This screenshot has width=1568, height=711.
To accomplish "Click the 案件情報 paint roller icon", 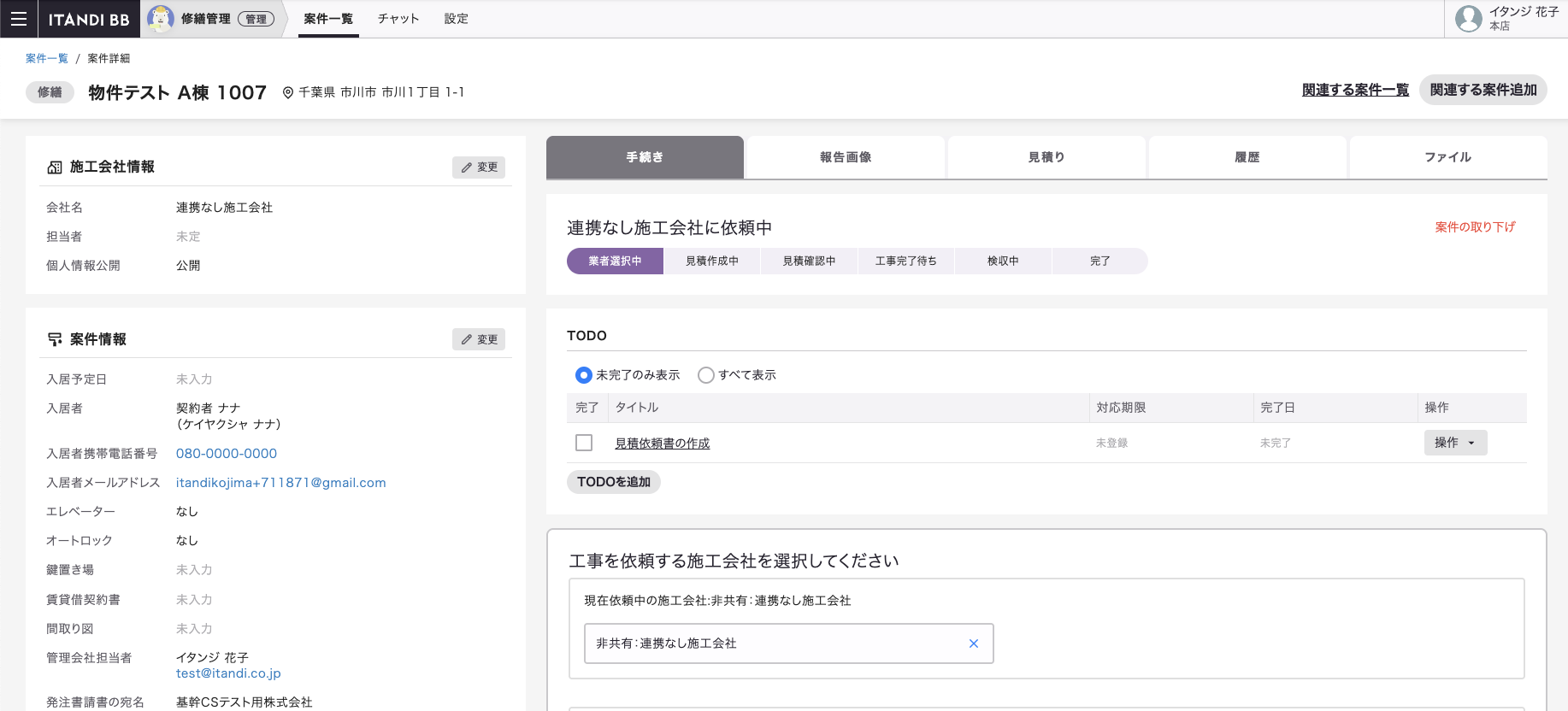I will click(55, 339).
